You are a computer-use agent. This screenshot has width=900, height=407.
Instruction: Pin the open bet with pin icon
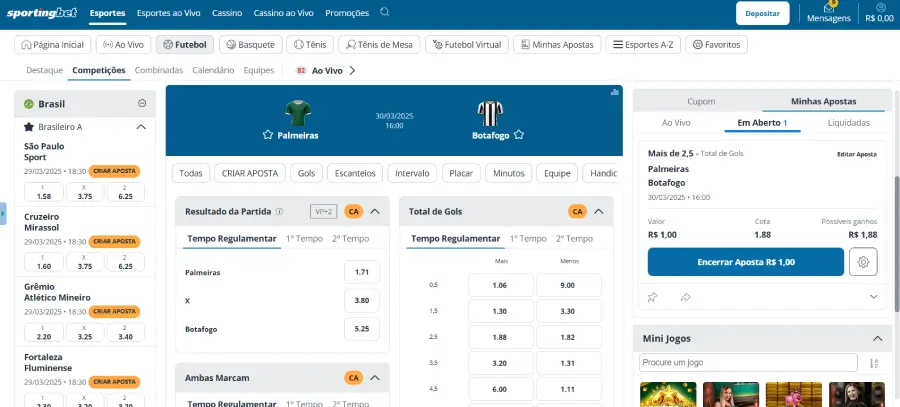[652, 297]
